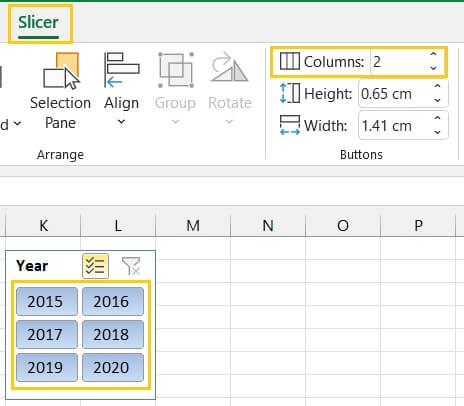Select column M header

(x=193, y=226)
